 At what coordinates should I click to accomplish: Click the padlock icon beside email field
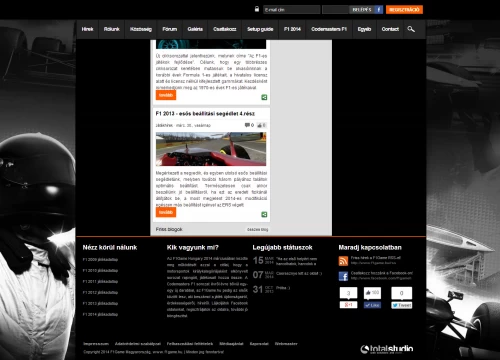coord(257,9)
